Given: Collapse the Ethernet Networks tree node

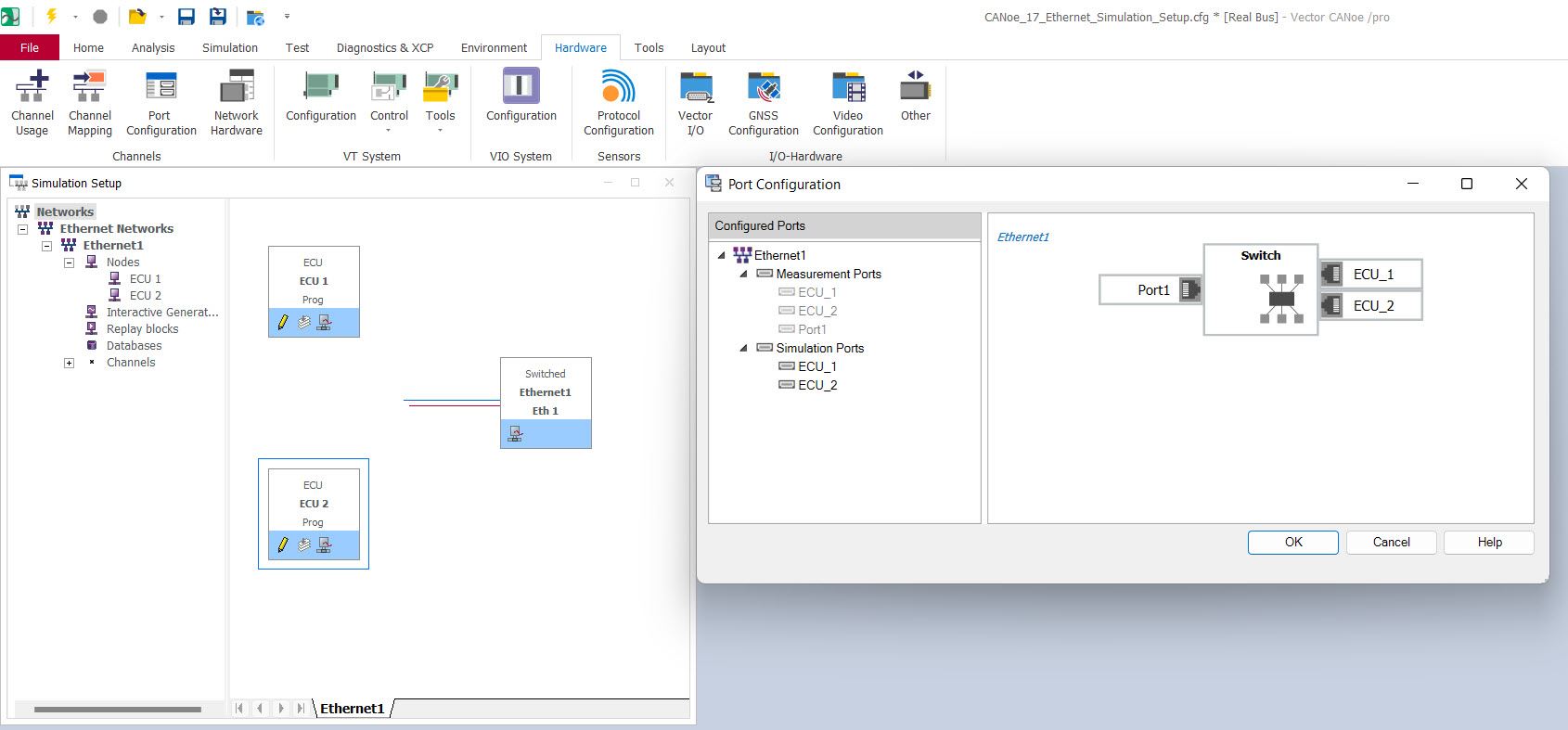Looking at the screenshot, I should [23, 229].
